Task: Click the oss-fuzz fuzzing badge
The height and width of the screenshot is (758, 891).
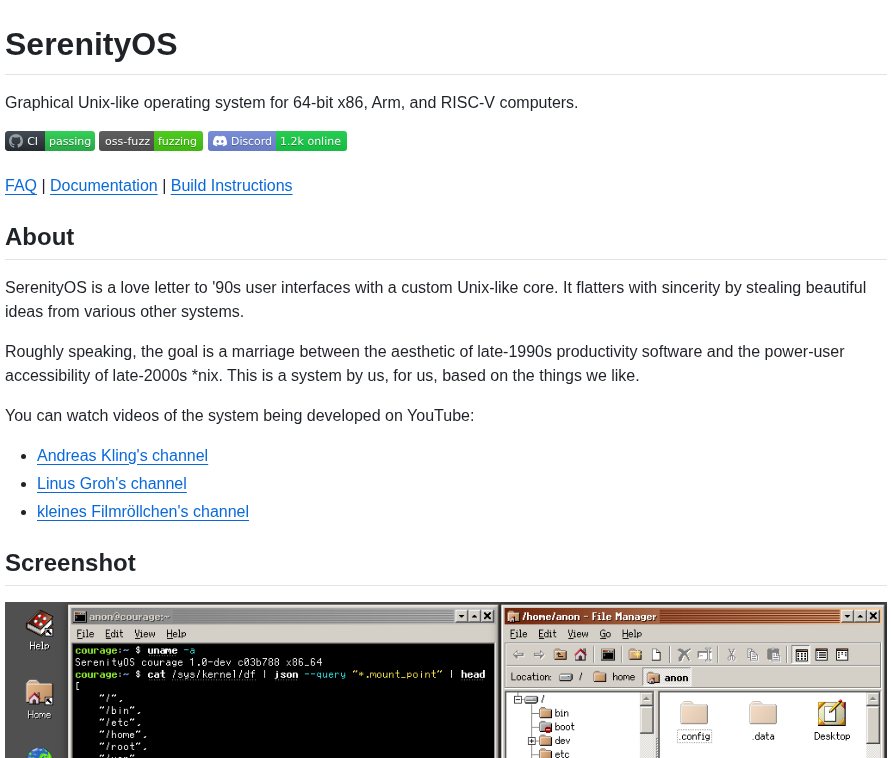Action: pyautogui.click(x=151, y=141)
